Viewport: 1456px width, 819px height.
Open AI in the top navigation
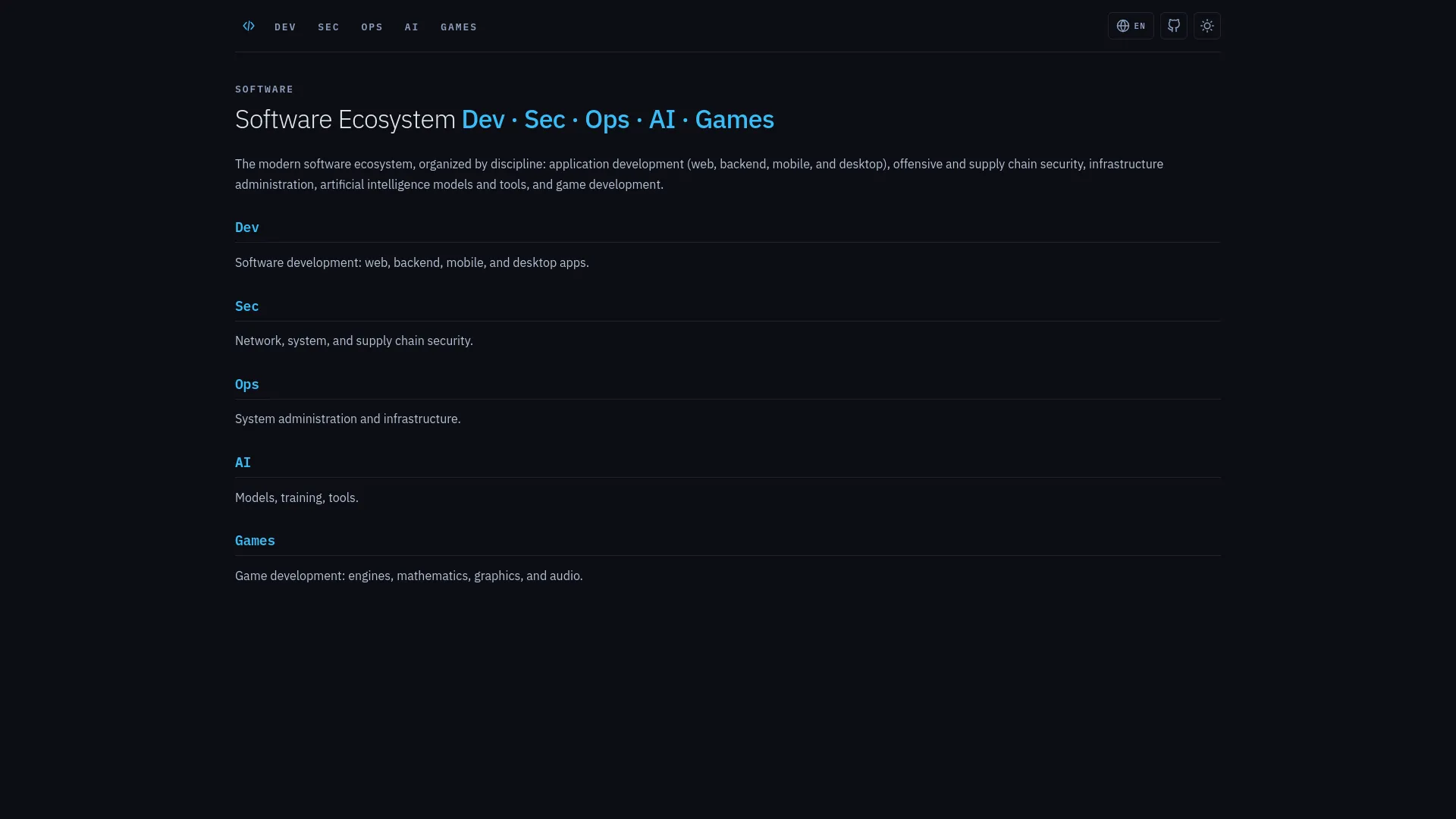(x=412, y=27)
